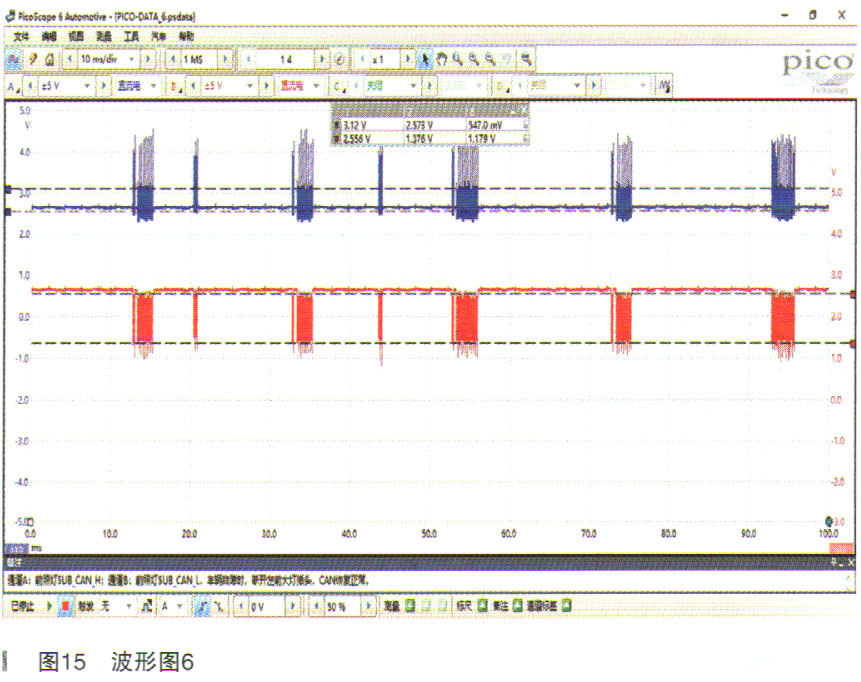Increase the 50 % pre-trigger value
Image resolution: width=861 pixels, height=682 pixels.
(x=368, y=606)
